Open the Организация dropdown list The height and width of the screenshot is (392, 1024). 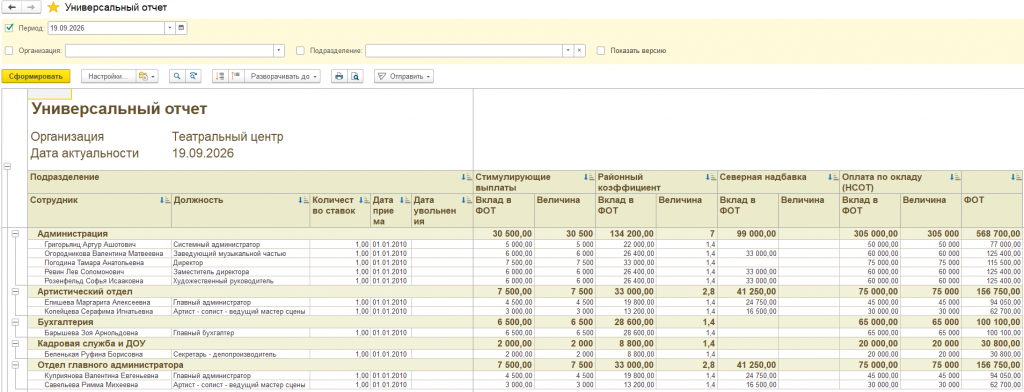pyautogui.click(x=280, y=50)
